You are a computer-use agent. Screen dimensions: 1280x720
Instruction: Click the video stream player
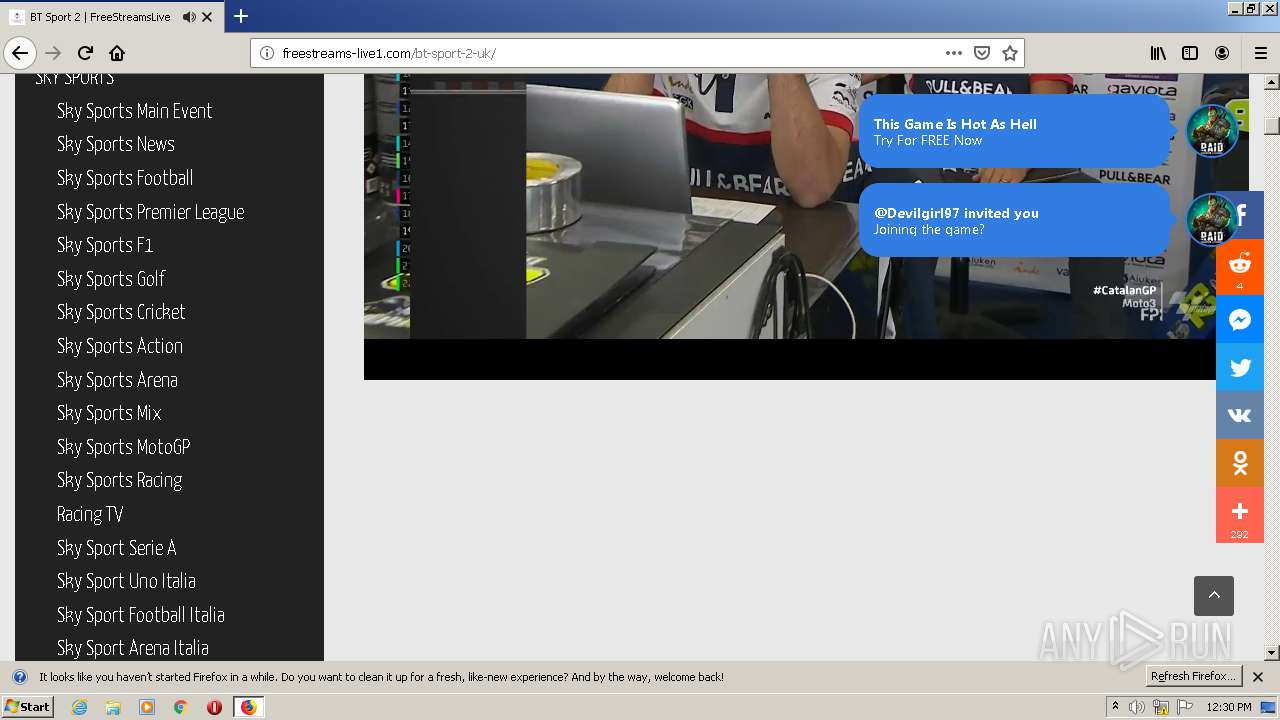tap(806, 226)
